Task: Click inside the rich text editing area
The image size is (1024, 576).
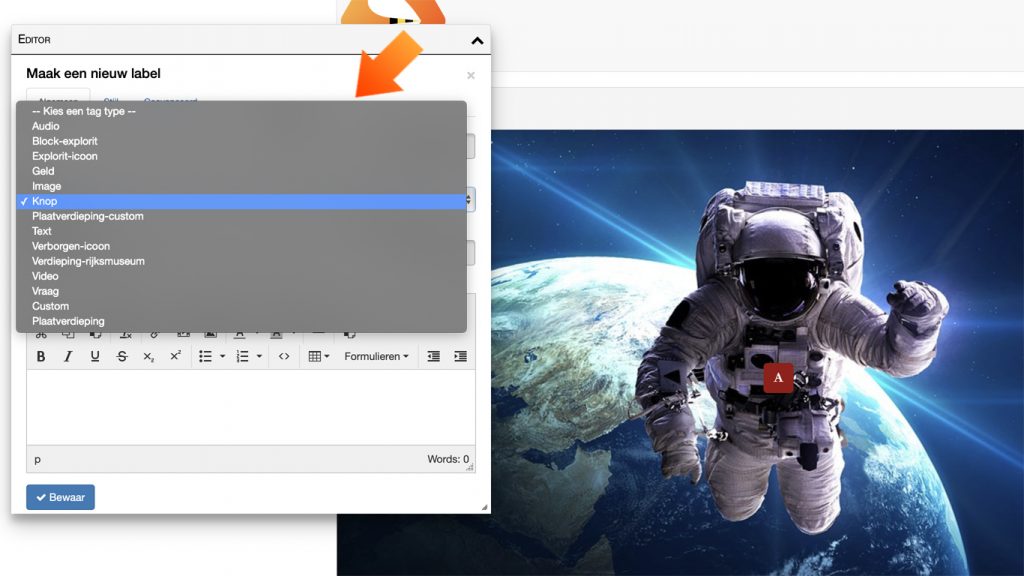Action: [251, 408]
